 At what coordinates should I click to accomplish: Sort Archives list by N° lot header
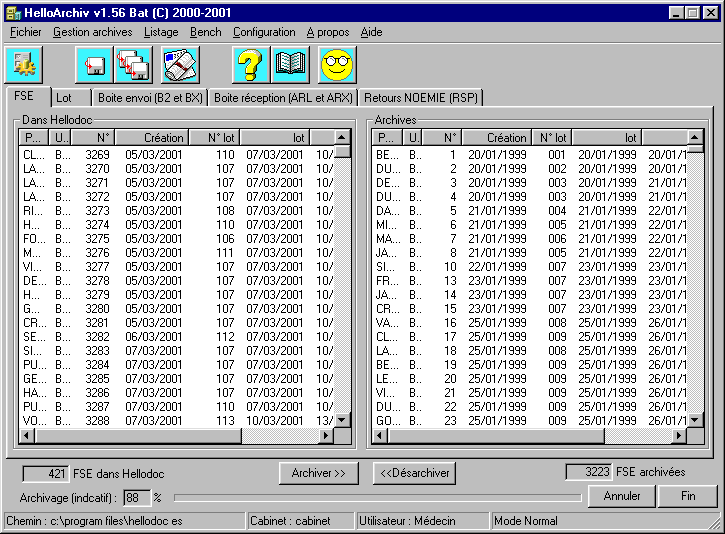pyautogui.click(x=552, y=138)
